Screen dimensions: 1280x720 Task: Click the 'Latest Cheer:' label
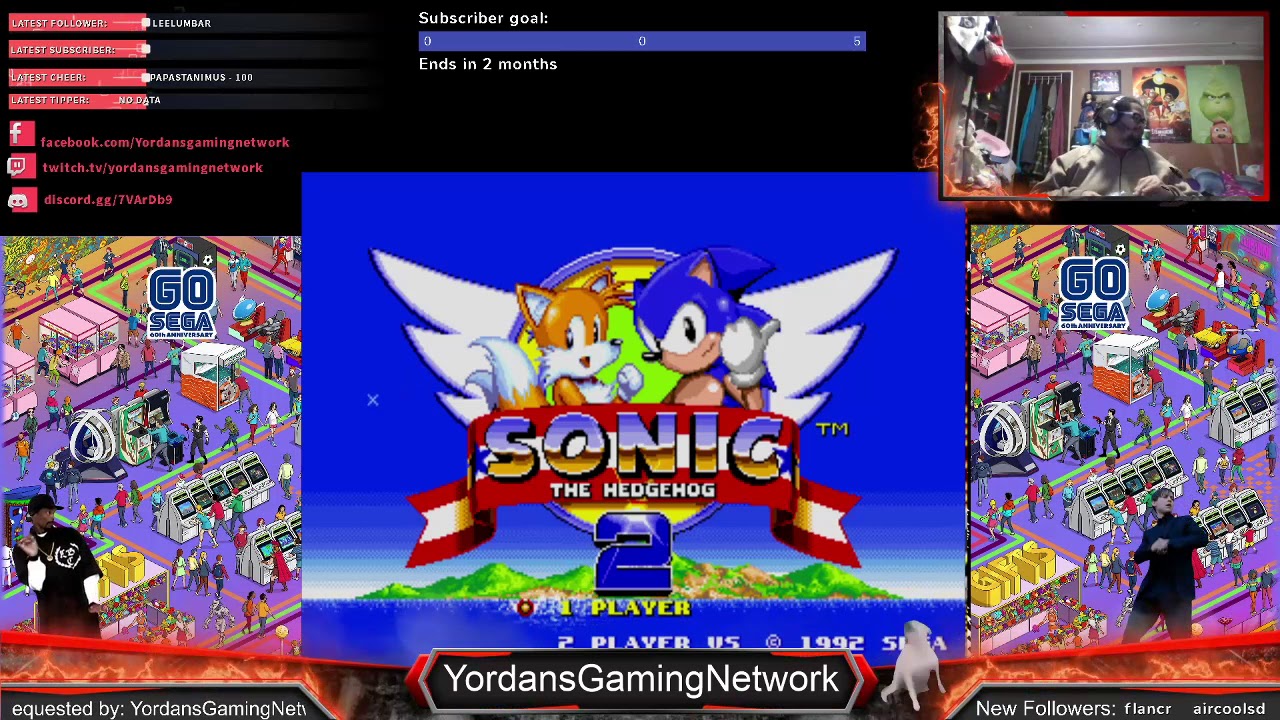(48, 77)
